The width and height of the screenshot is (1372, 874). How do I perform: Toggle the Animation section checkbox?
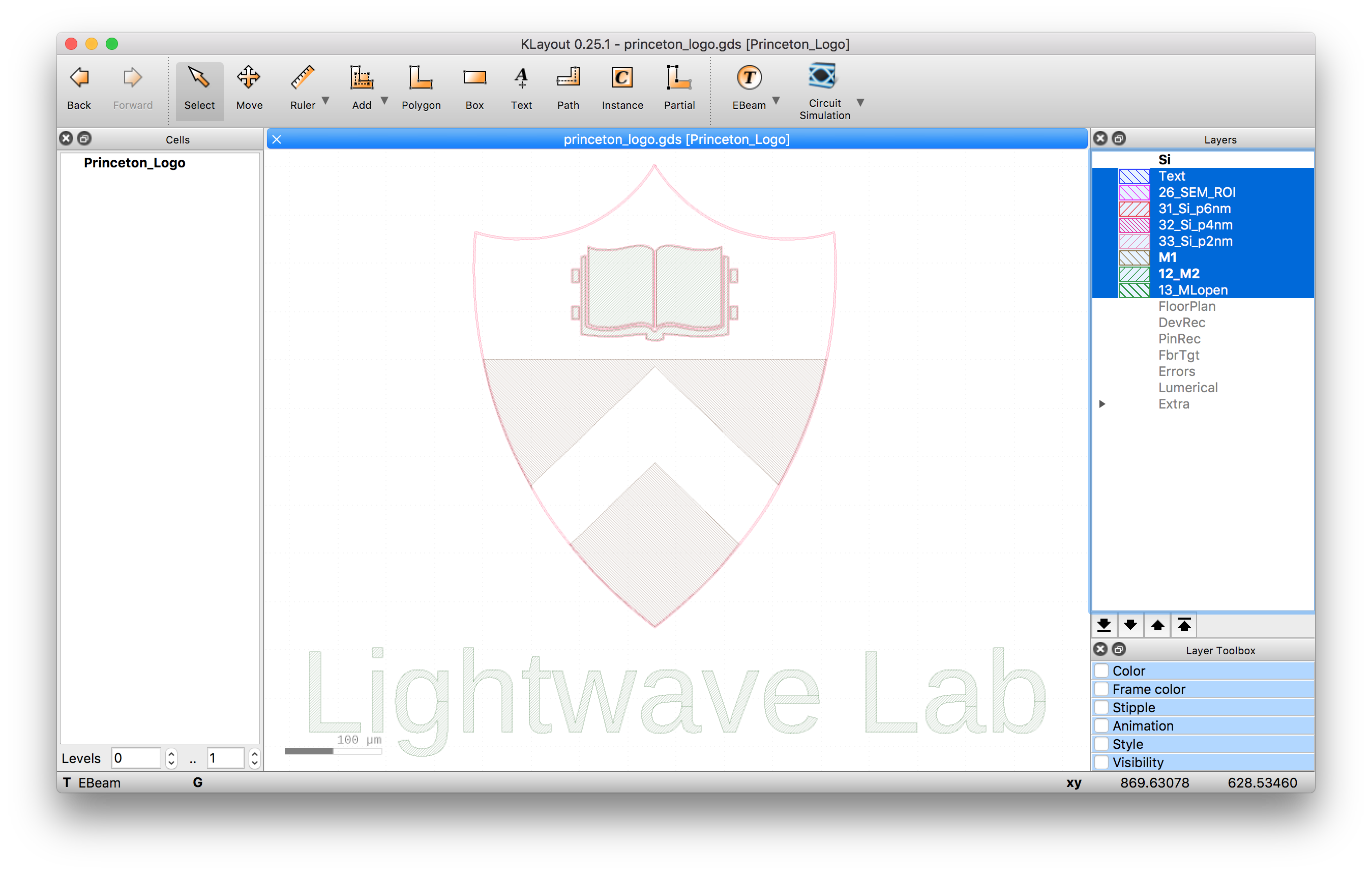coord(1102,725)
